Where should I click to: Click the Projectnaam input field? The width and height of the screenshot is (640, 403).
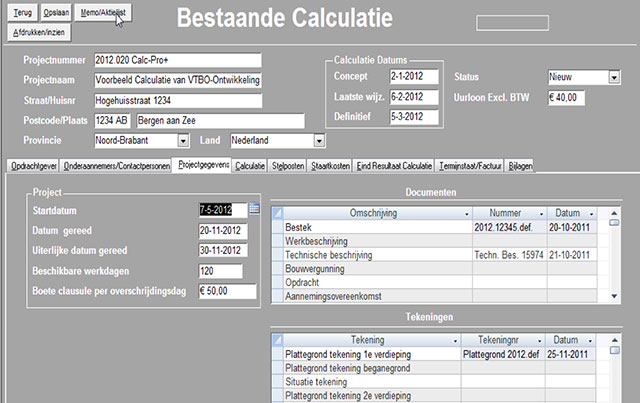(178, 80)
